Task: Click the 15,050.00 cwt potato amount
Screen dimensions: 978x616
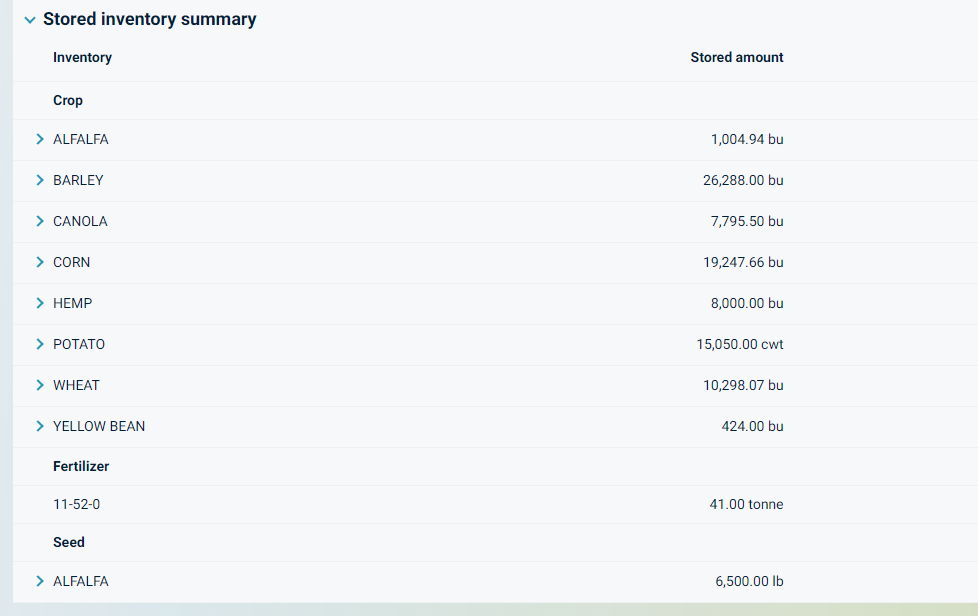Action: [x=740, y=345]
